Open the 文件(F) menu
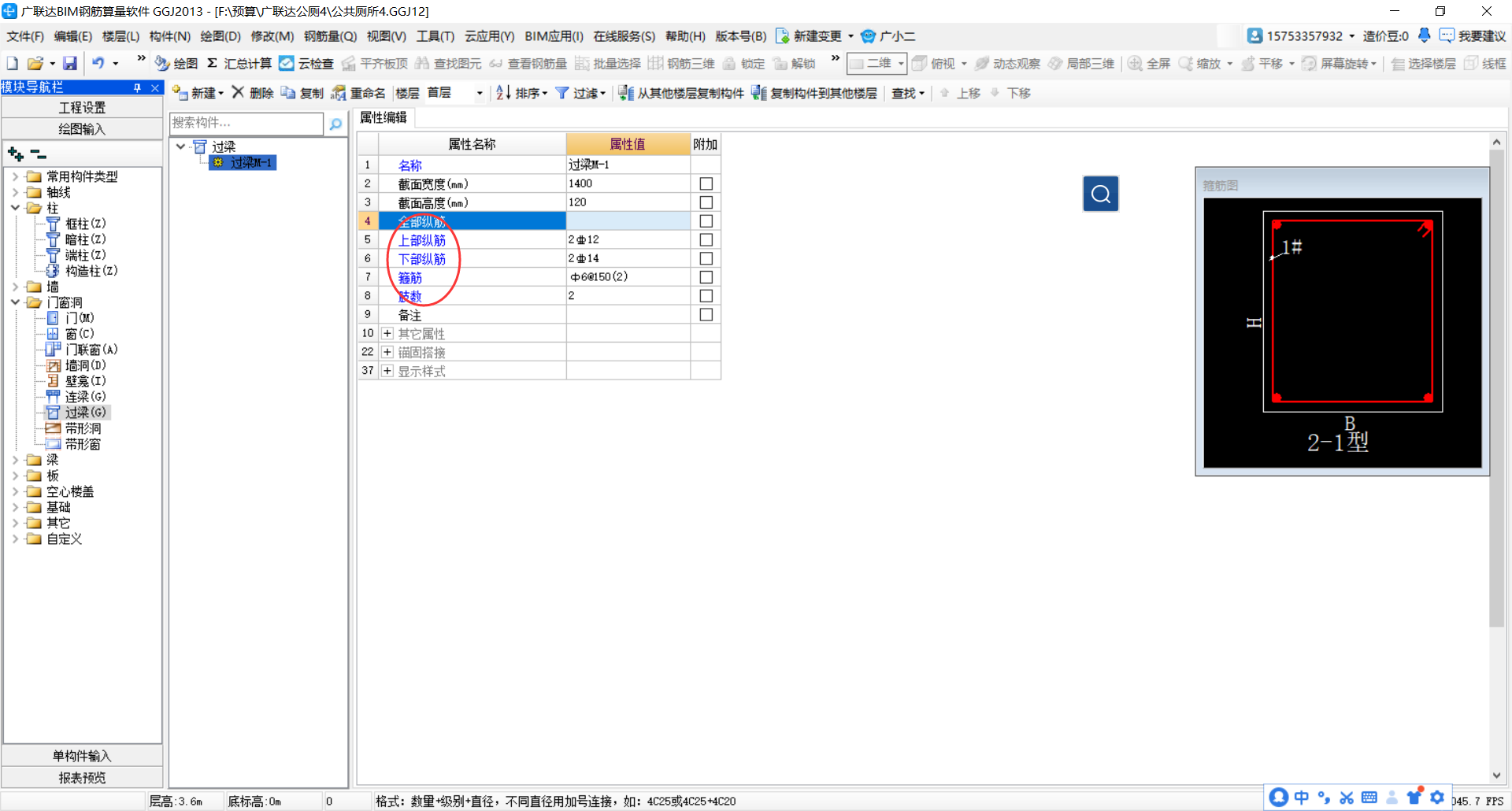This screenshot has height=811, width=1512. pos(25,36)
